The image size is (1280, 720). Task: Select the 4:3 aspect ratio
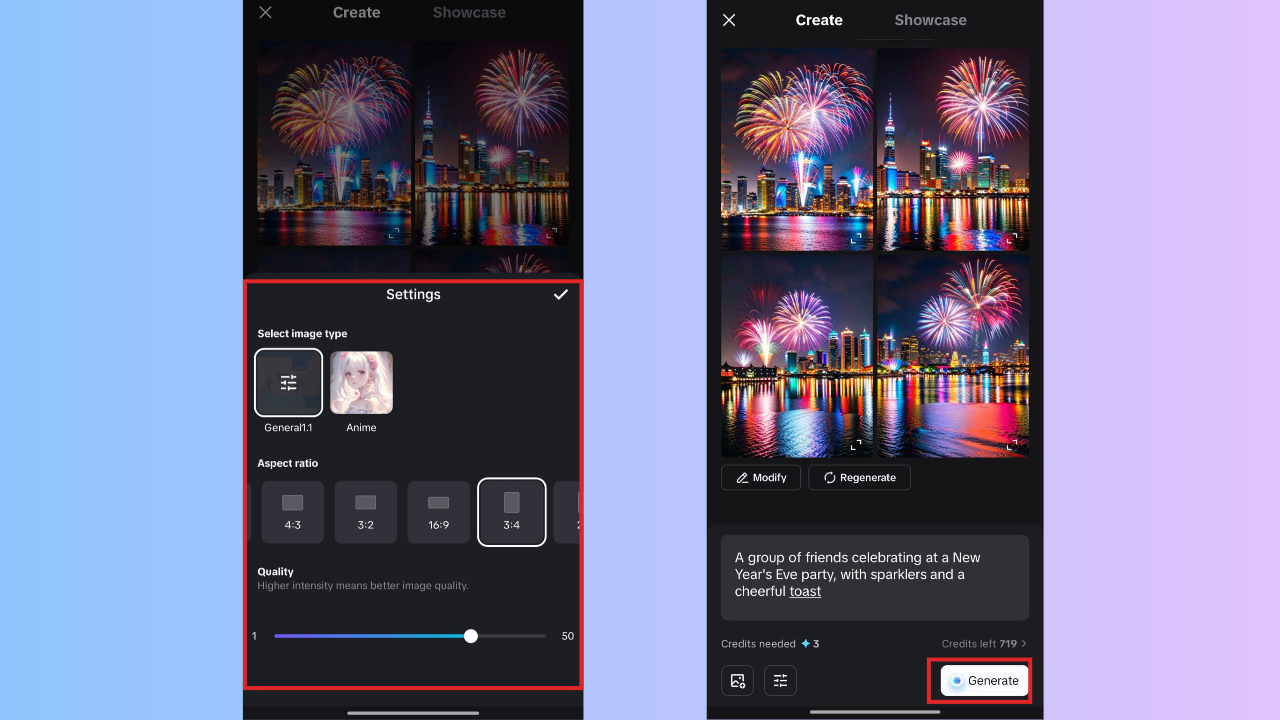(292, 512)
